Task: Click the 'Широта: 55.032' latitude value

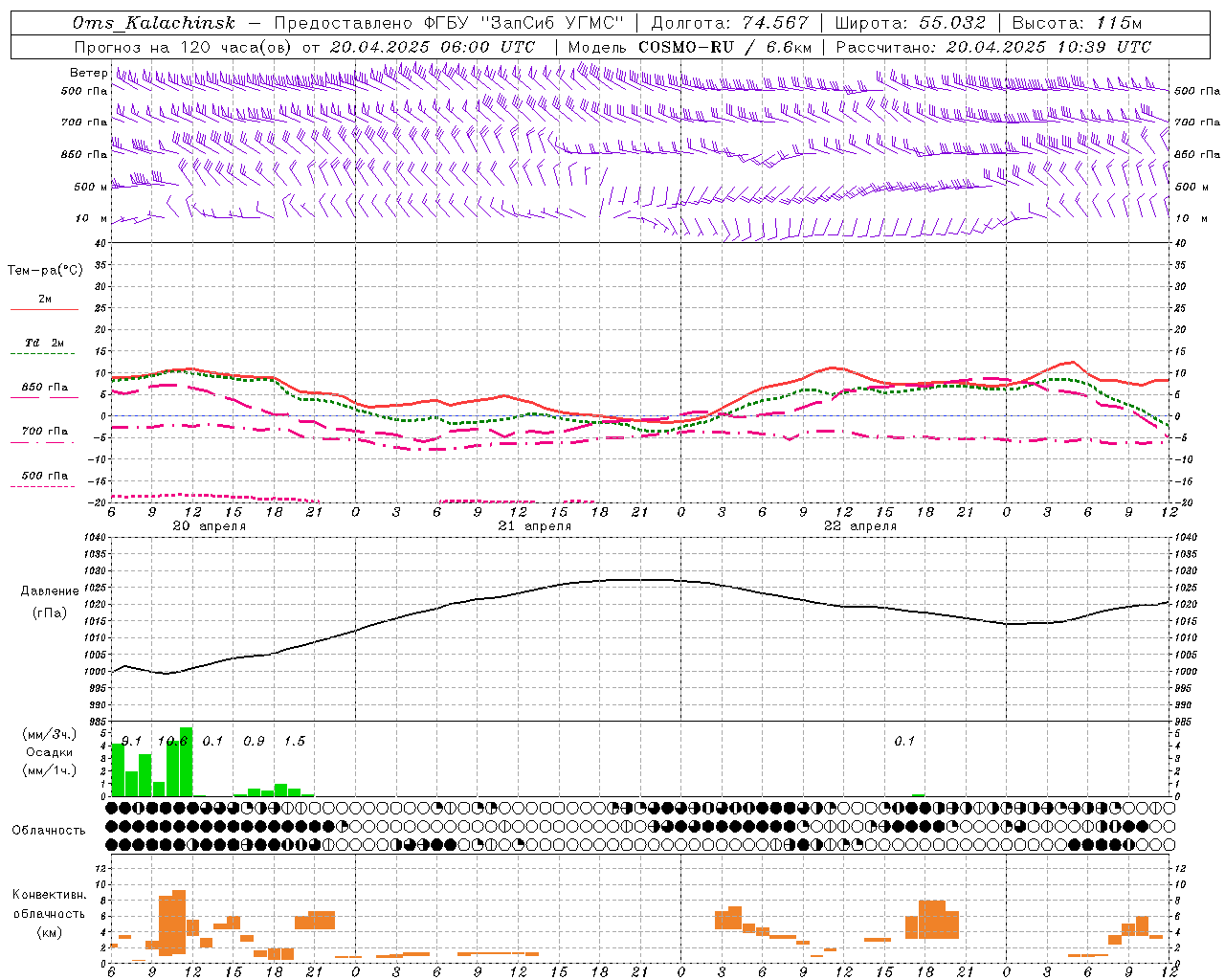Action: 910,23
